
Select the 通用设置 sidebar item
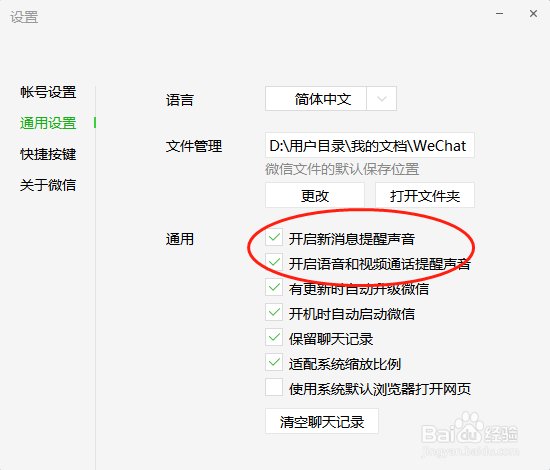click(48, 123)
